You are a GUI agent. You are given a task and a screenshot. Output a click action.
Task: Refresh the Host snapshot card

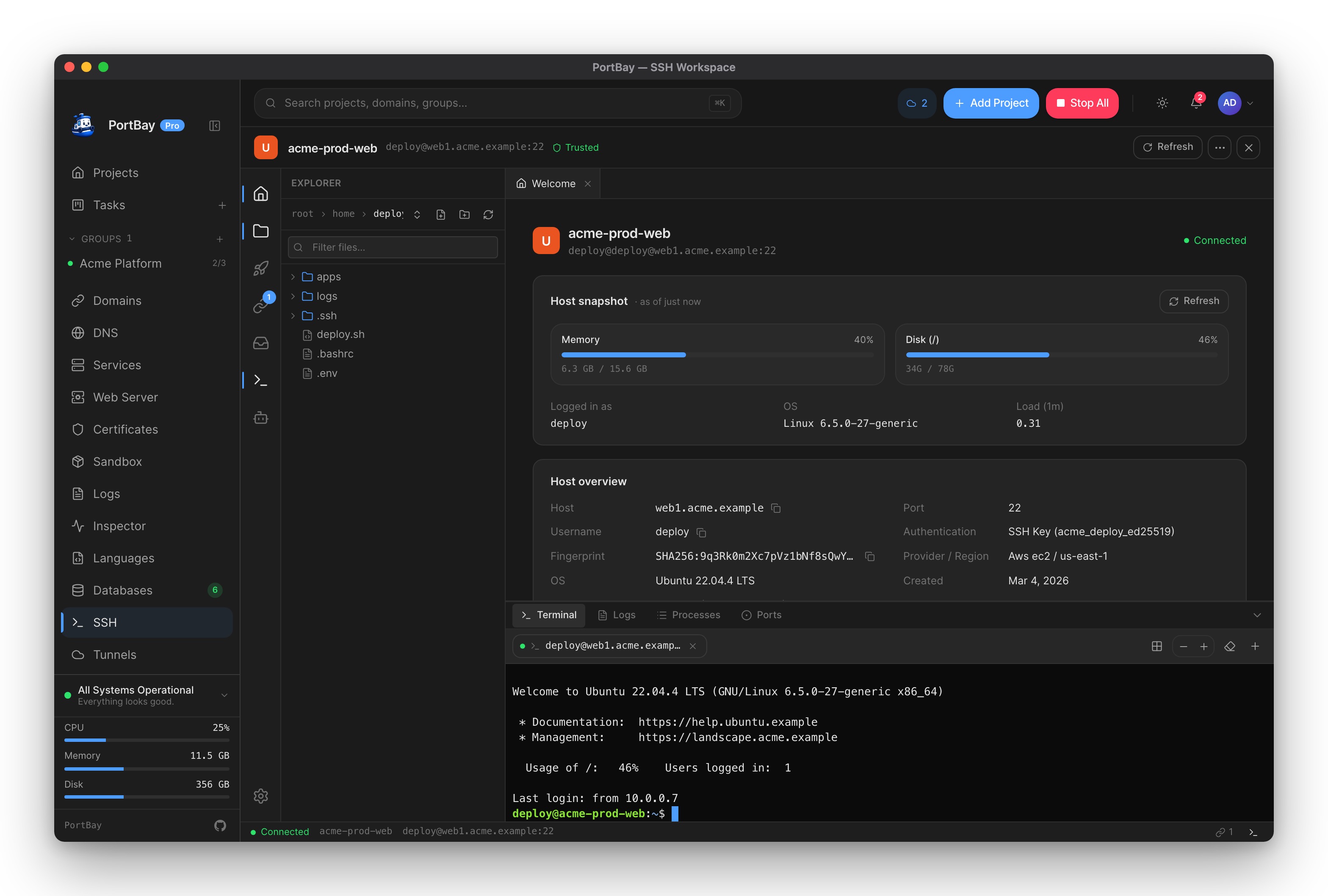tap(1194, 301)
